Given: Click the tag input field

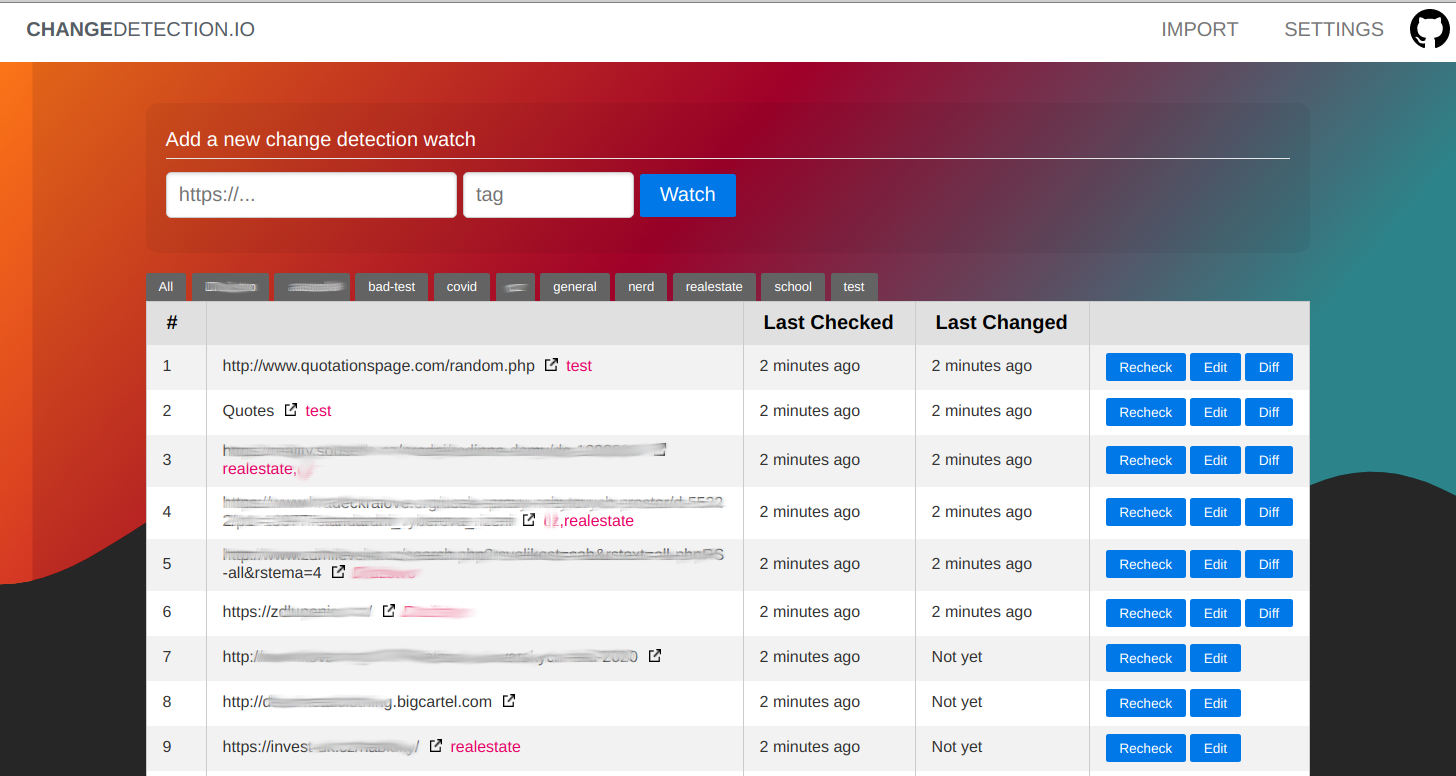Looking at the screenshot, I should [x=548, y=195].
